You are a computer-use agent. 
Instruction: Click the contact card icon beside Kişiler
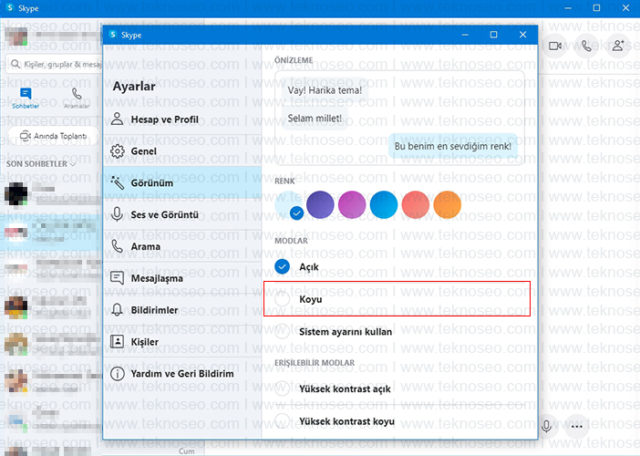coord(117,341)
